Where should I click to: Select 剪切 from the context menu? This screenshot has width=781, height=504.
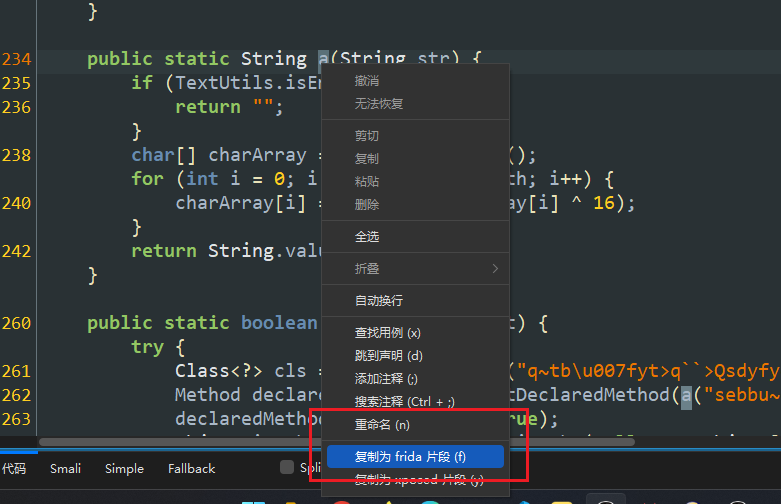pos(367,135)
